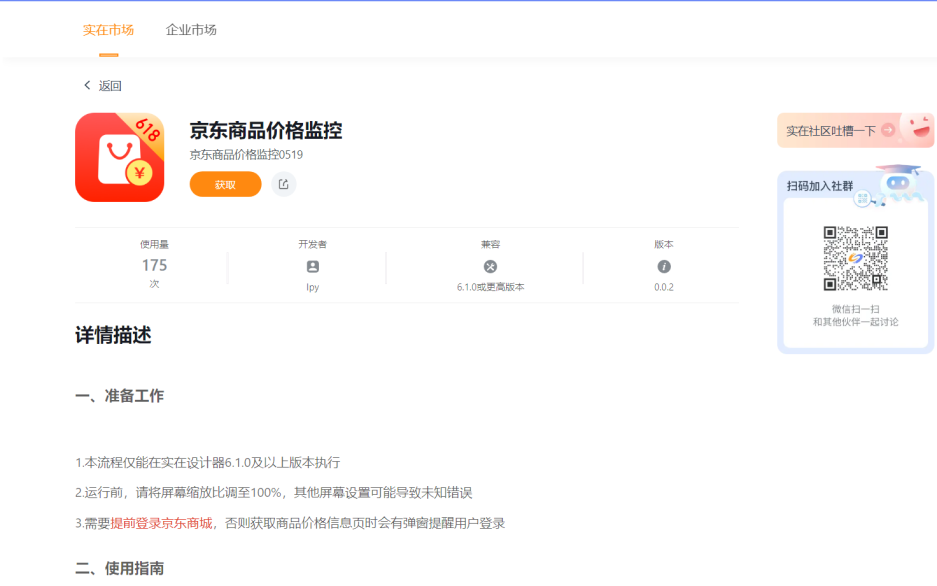
Task: Click the version number 0.0.2
Action: [664, 287]
